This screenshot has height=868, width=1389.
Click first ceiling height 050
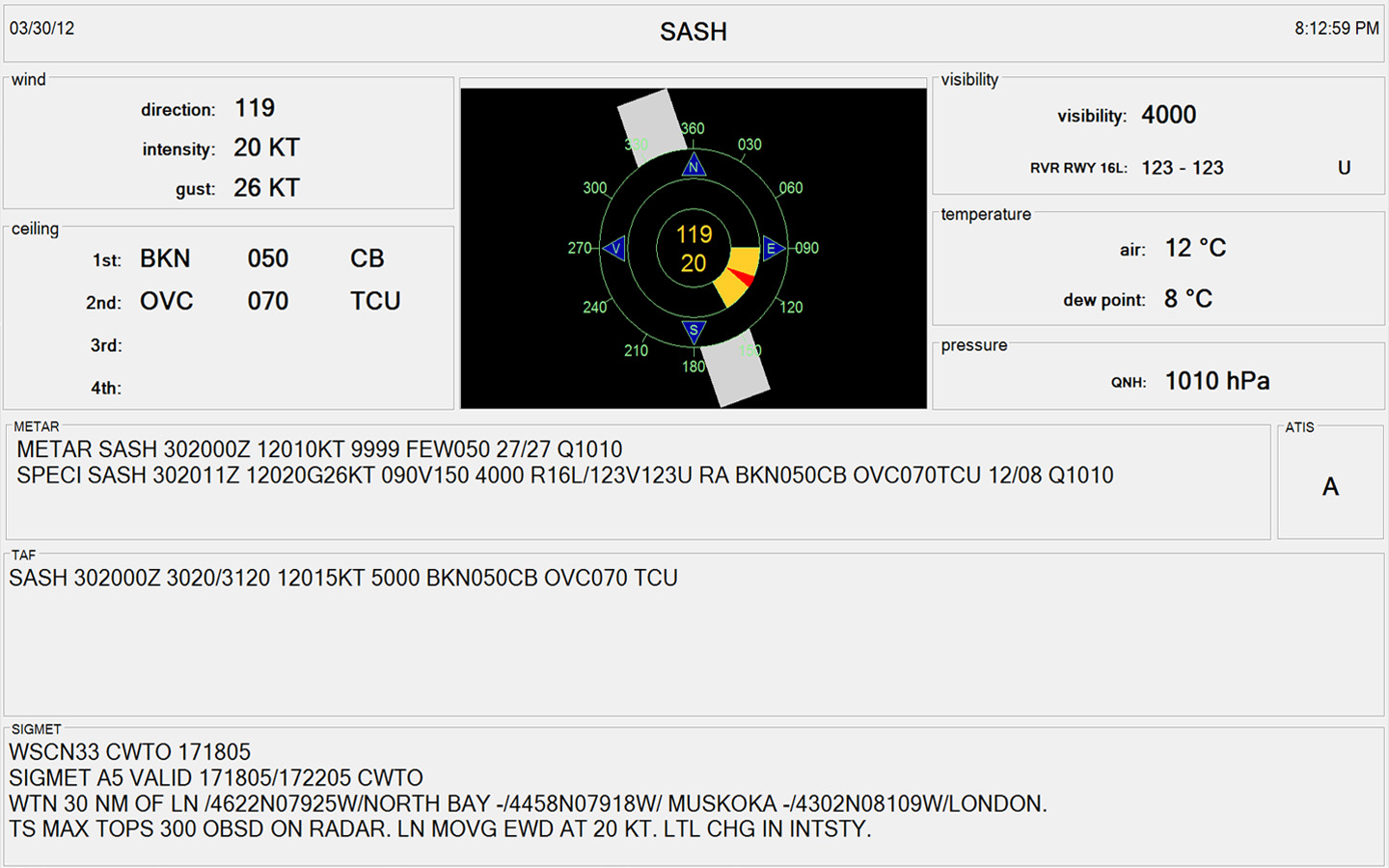pyautogui.click(x=268, y=258)
